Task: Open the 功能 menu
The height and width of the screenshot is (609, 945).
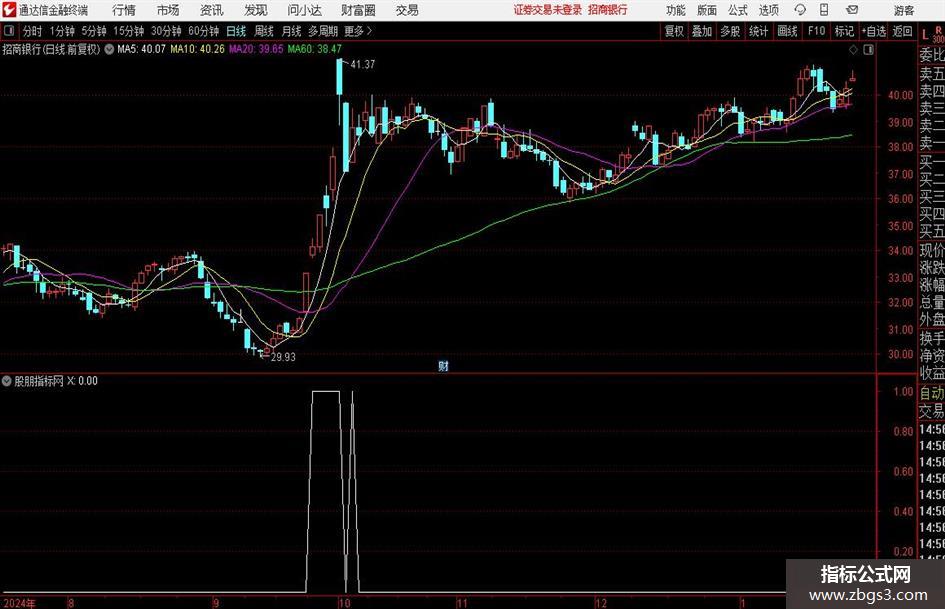Action: (x=676, y=10)
